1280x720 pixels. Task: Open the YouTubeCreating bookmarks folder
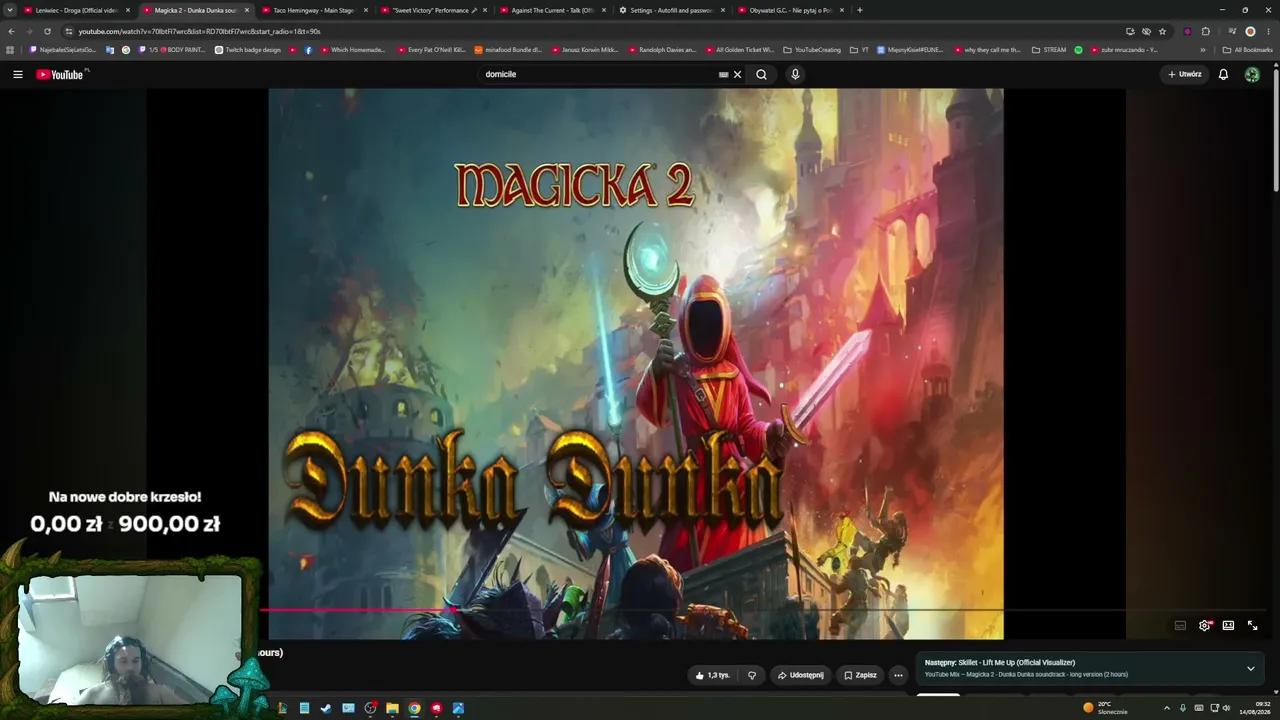(812, 50)
